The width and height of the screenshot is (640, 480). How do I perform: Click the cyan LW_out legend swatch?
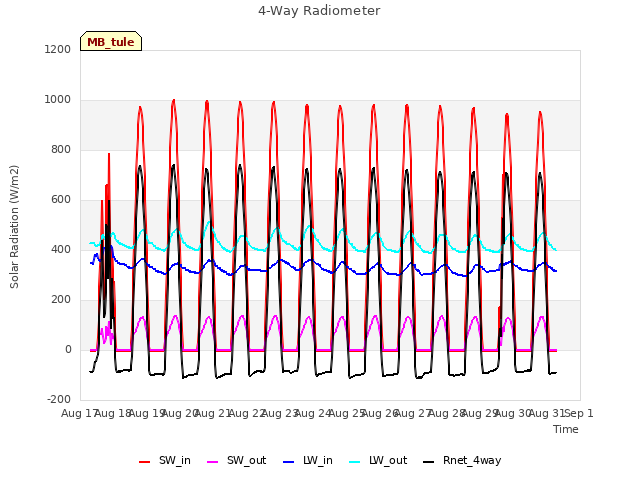[355, 462]
